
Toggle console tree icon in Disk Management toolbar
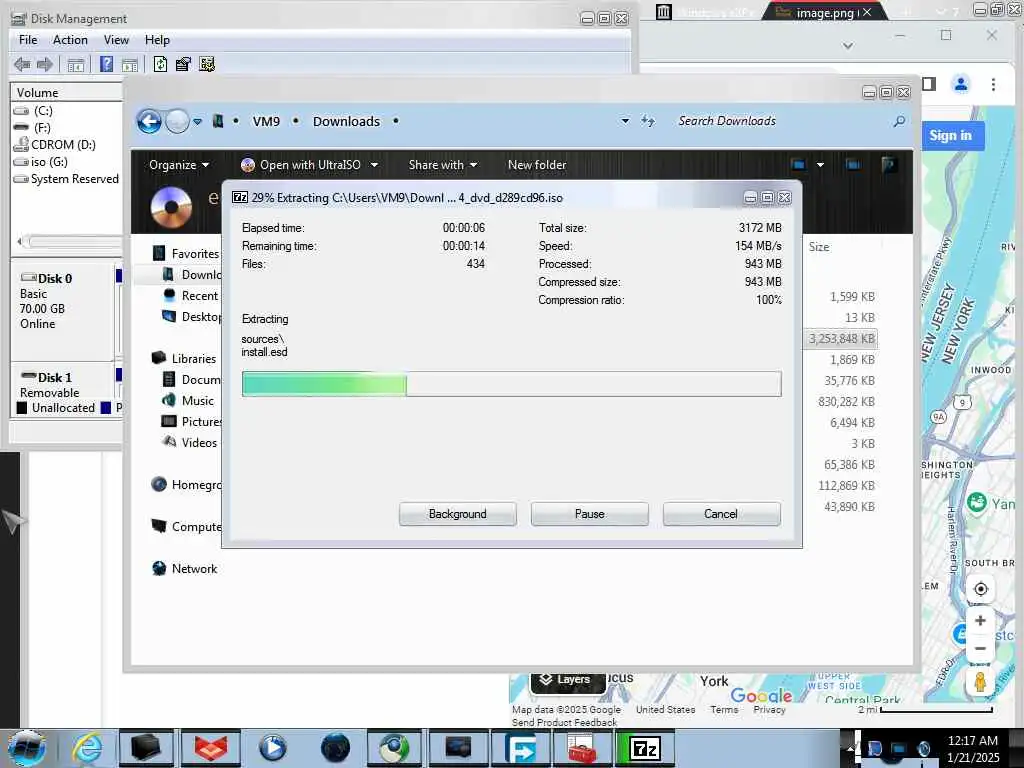tap(76, 65)
